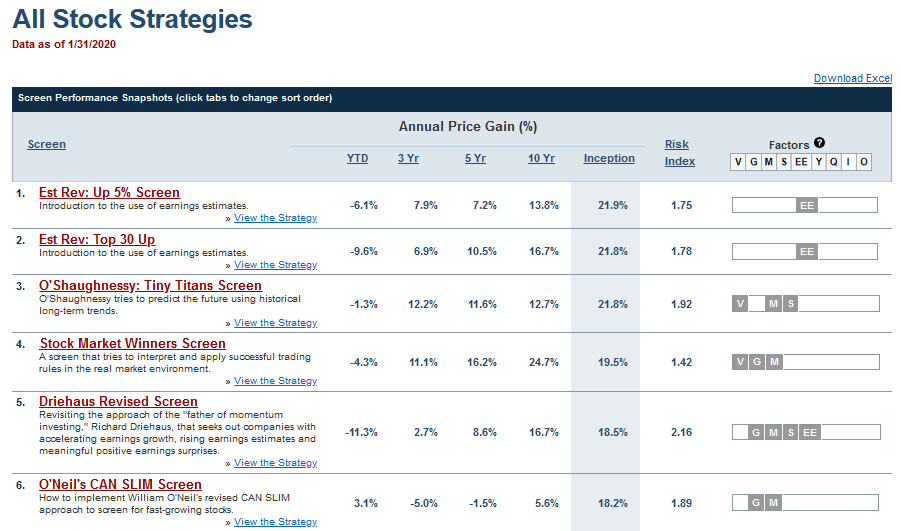This screenshot has width=901, height=531.
Task: Click the Factors help question mark icon
Action: coord(819,143)
